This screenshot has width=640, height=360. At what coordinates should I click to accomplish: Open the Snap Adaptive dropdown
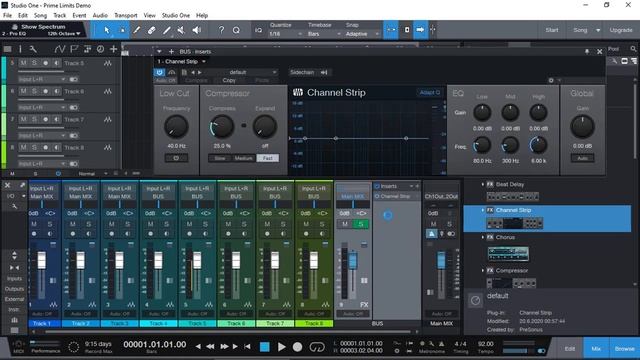[x=362, y=34]
